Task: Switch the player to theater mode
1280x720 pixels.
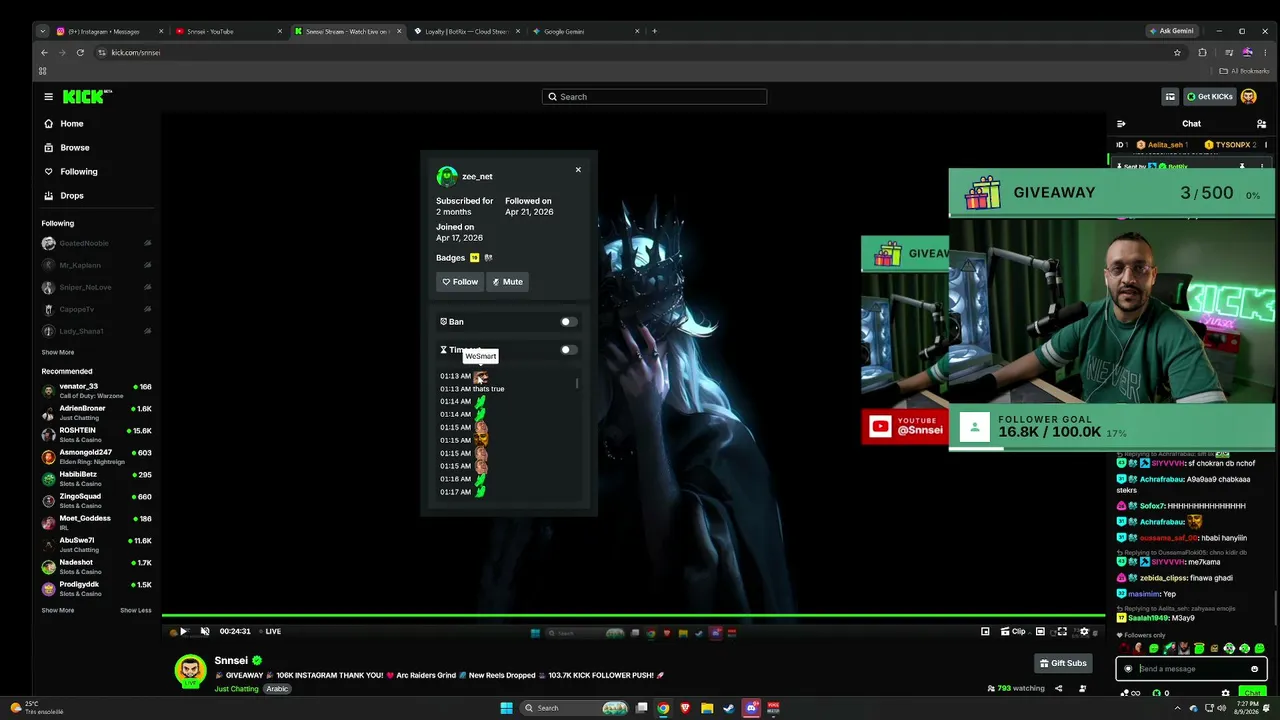Action: pos(1040,632)
